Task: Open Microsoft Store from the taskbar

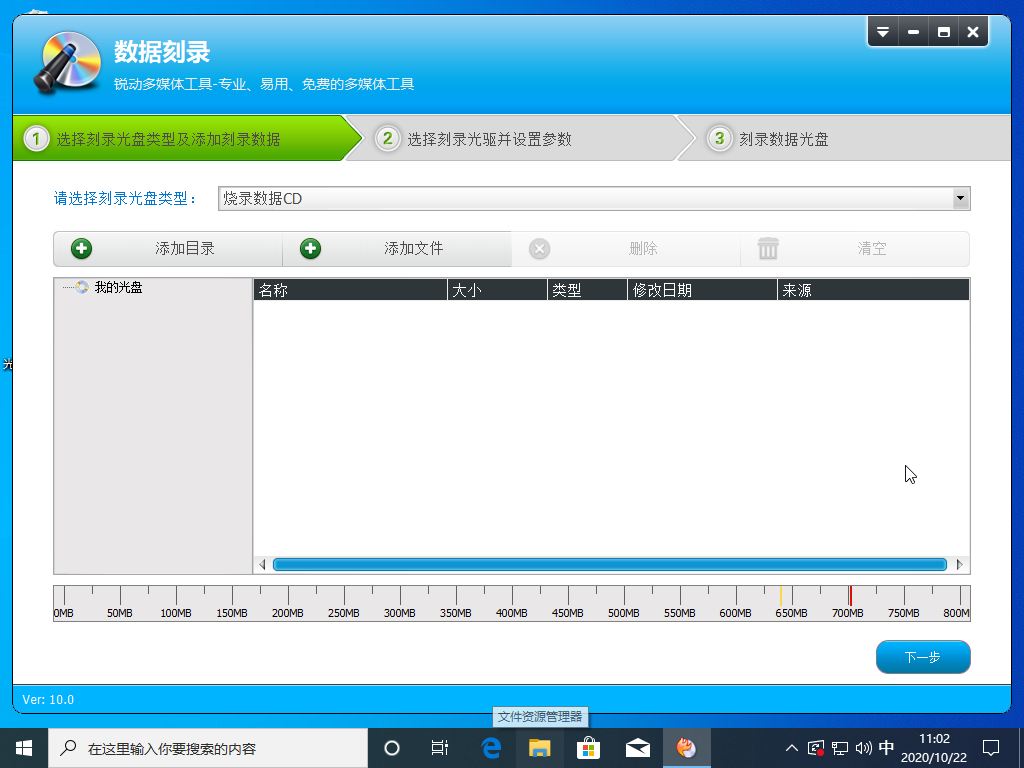Action: pos(589,747)
